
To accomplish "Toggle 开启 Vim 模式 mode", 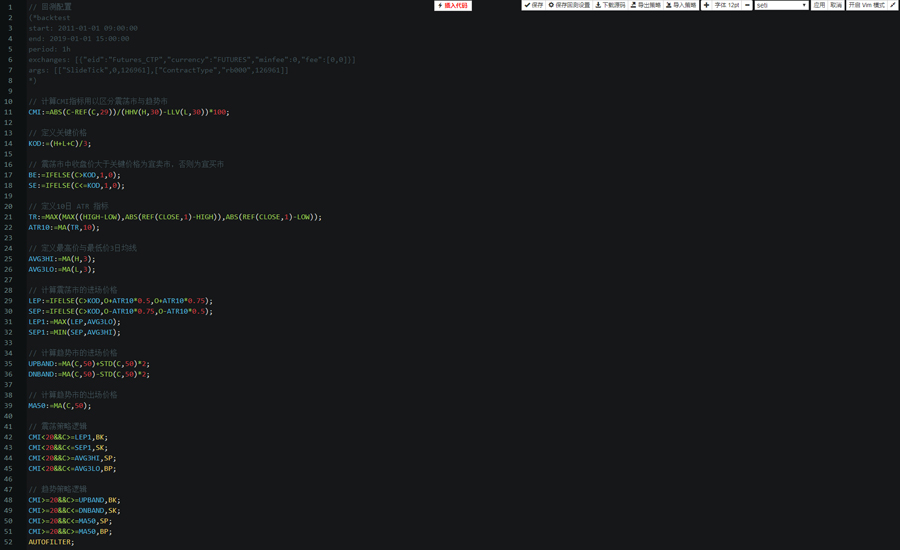I will 866,6.
